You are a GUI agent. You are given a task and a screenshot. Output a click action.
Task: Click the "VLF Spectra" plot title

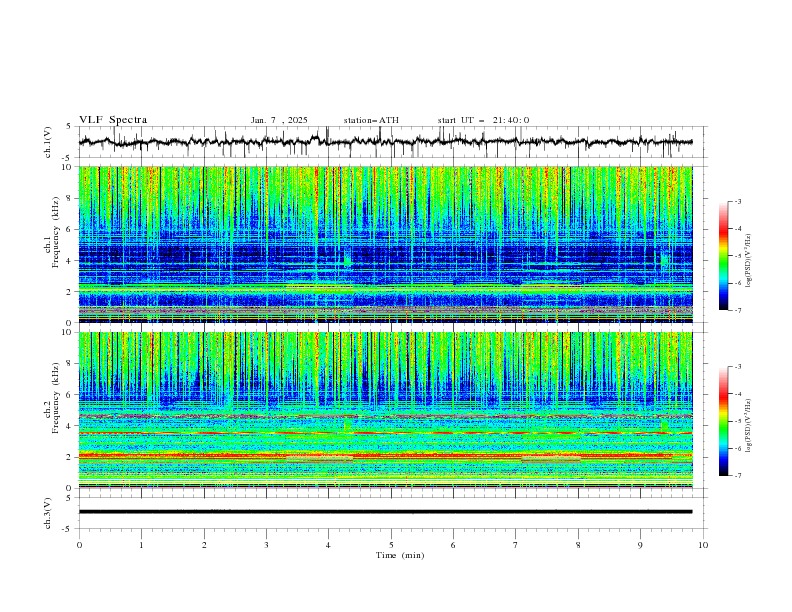click(113, 120)
